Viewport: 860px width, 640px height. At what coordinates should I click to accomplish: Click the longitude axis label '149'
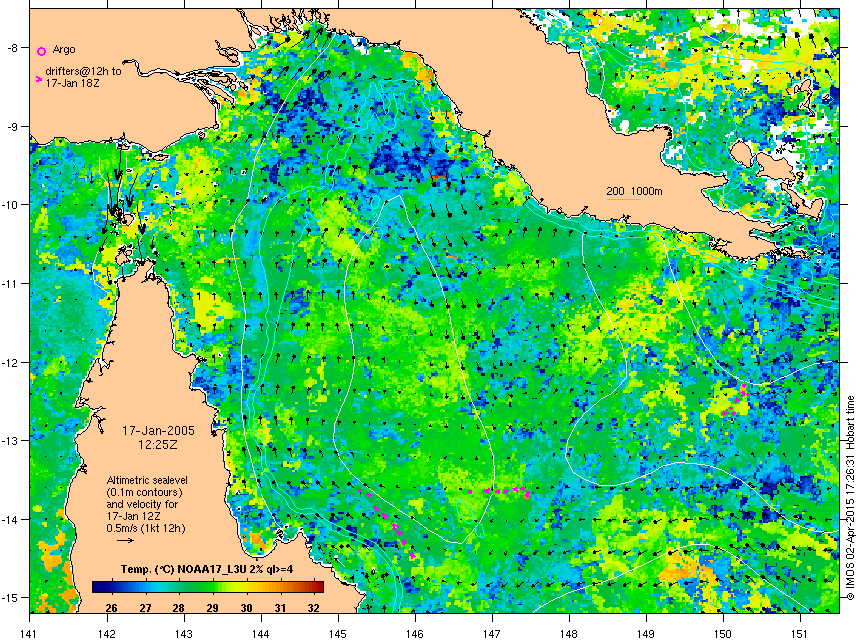[x=646, y=634]
